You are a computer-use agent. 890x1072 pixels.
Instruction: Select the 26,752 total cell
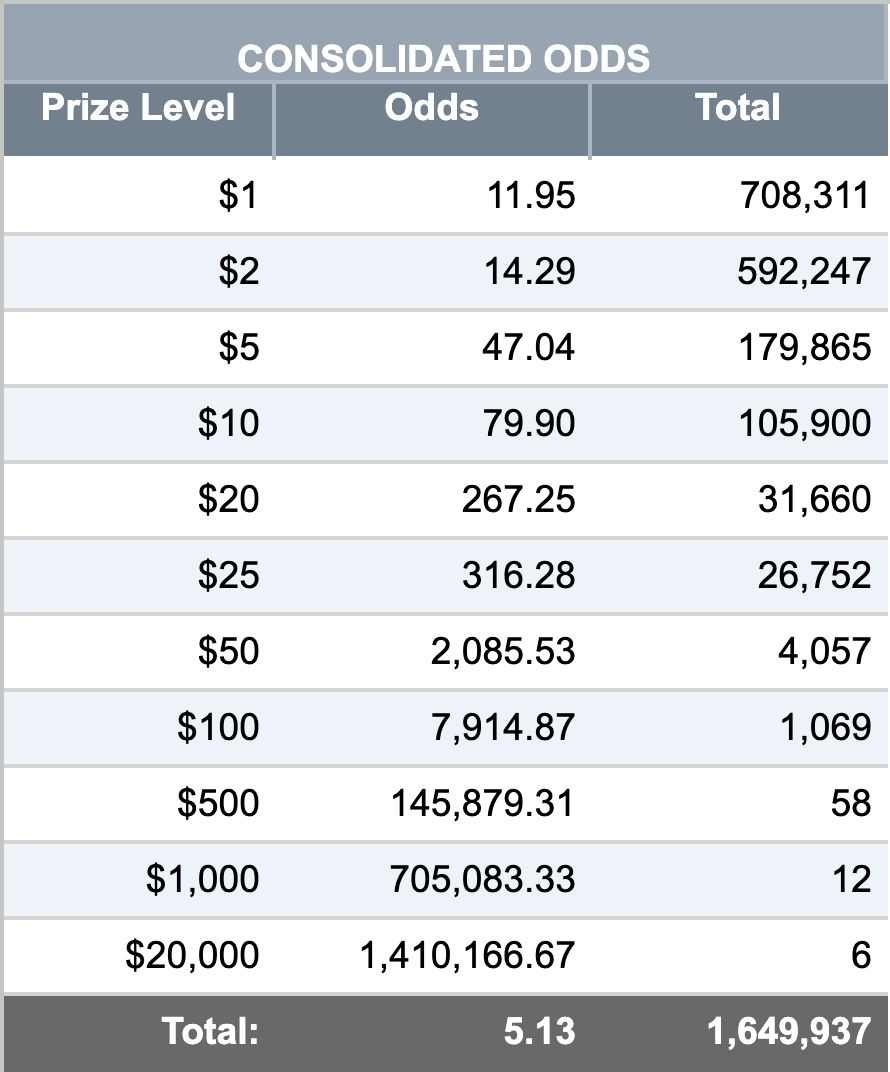[x=814, y=575]
